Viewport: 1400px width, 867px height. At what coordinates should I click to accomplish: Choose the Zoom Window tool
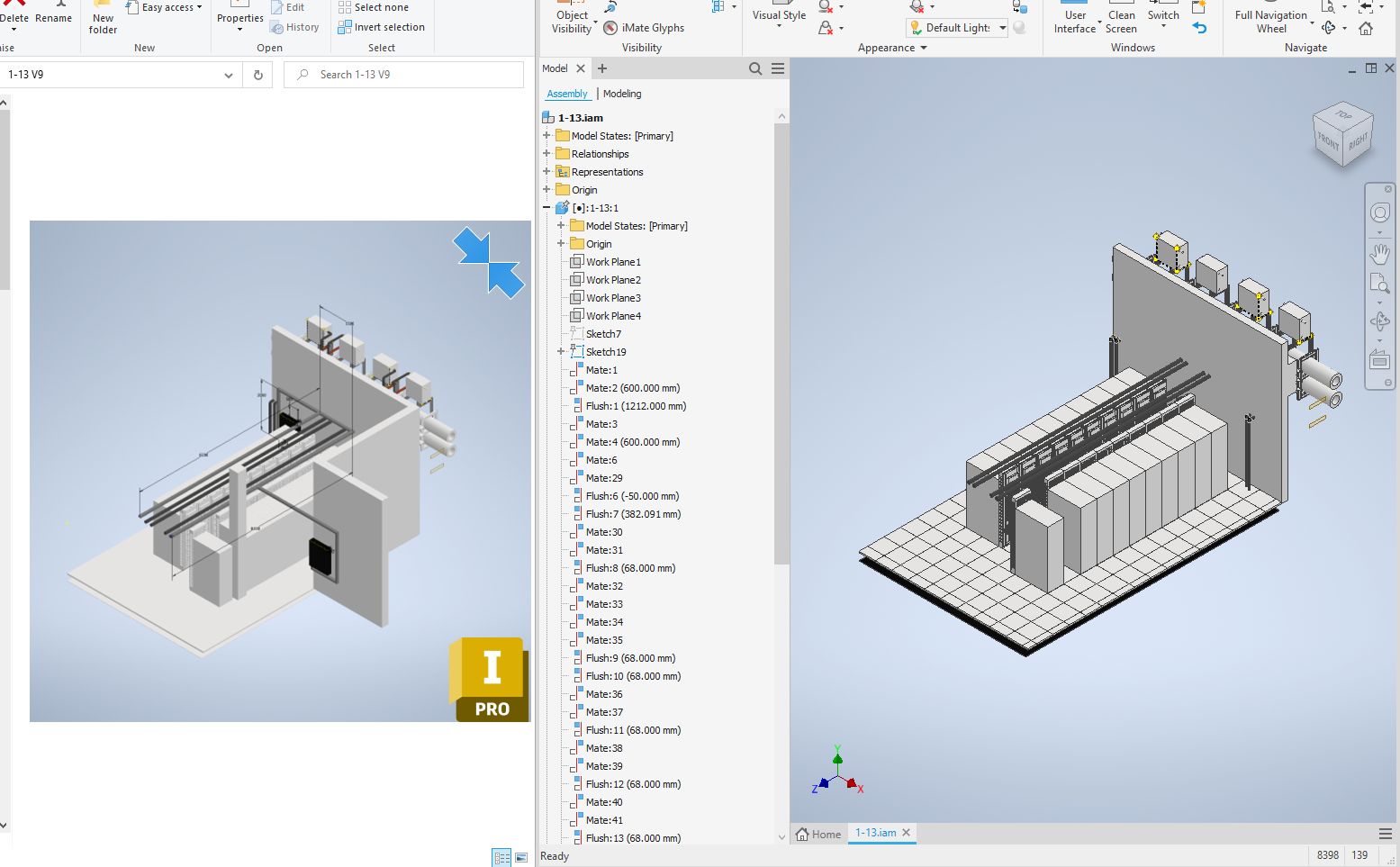click(1382, 284)
